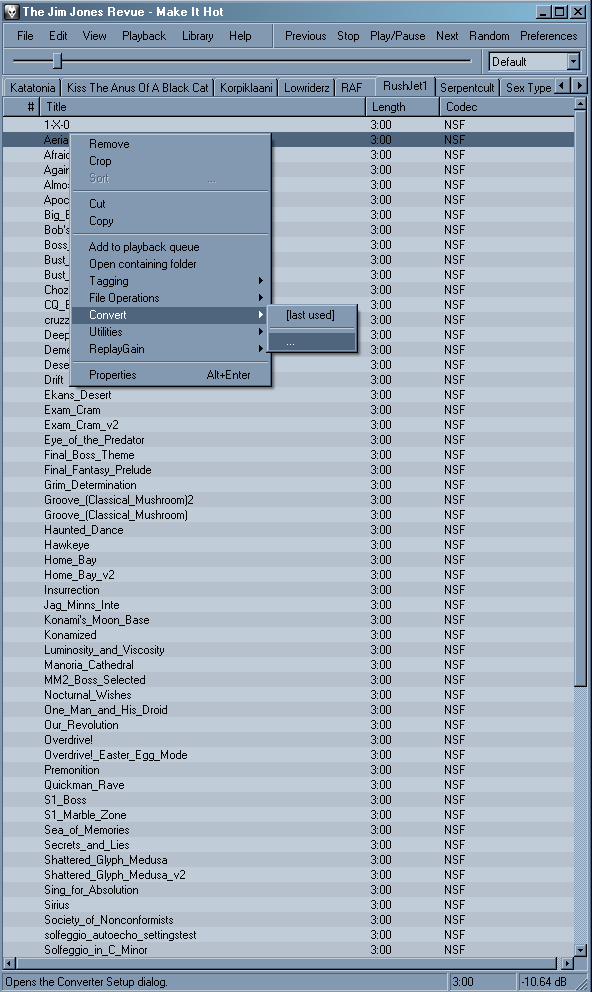The height and width of the screenshot is (992, 592).
Task: Choose Remove in the context menu
Action: pos(171,144)
